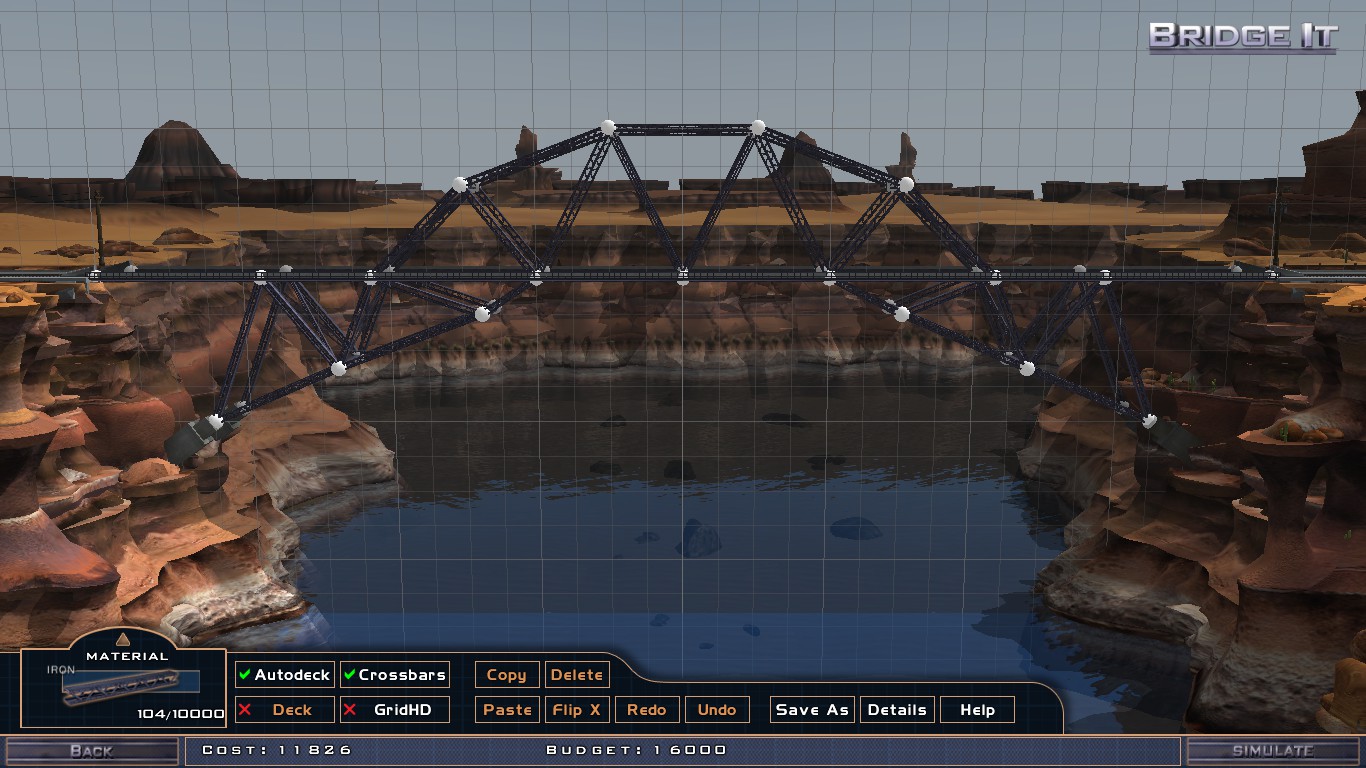Click the Budget: 16000 readout
The width and height of the screenshot is (1366, 768).
click(x=636, y=750)
